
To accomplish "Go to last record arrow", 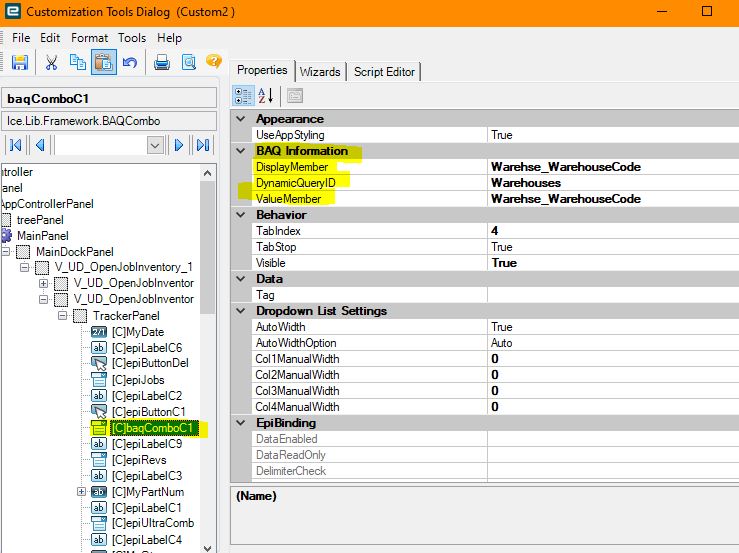I will point(203,145).
